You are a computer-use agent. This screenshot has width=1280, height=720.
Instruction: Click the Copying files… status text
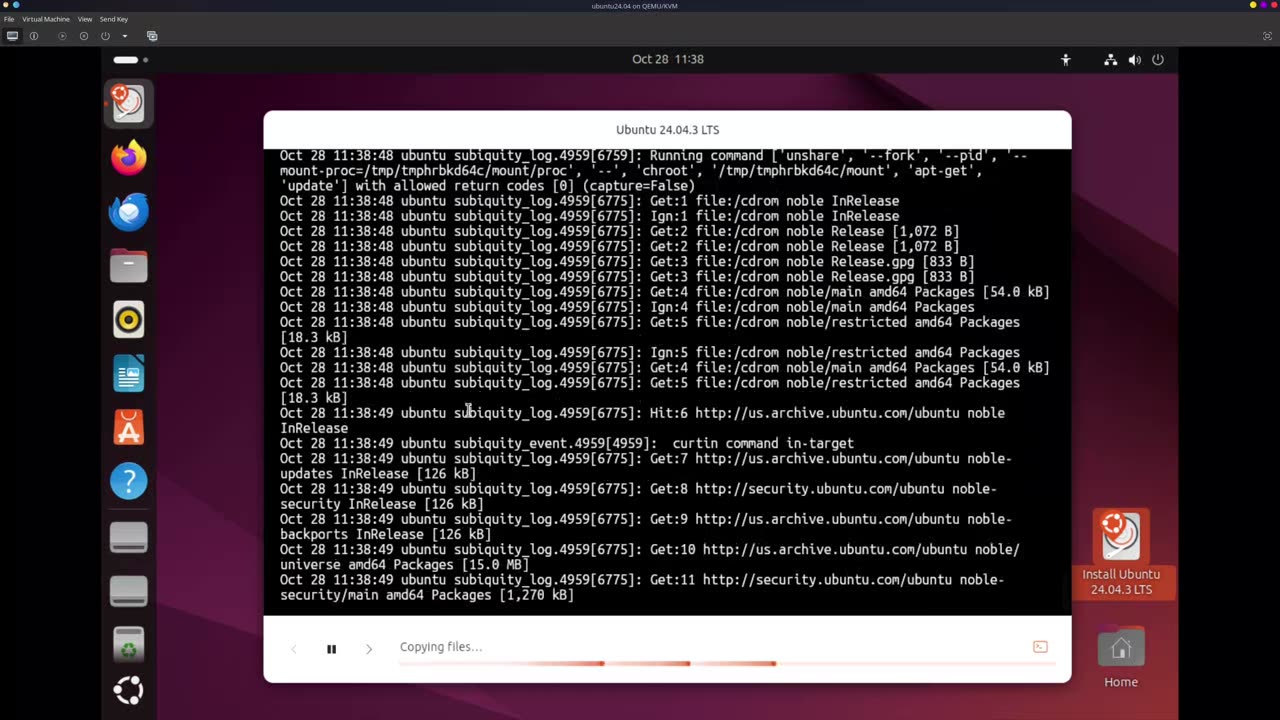coord(441,647)
